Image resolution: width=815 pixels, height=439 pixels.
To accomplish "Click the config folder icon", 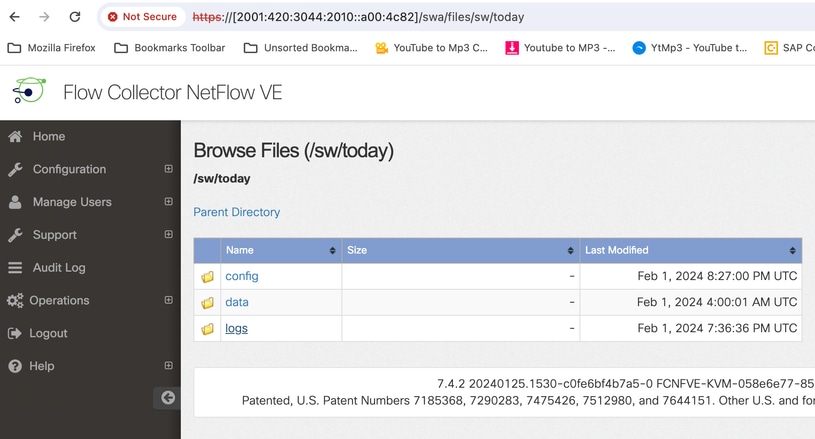I will pyautogui.click(x=207, y=277).
